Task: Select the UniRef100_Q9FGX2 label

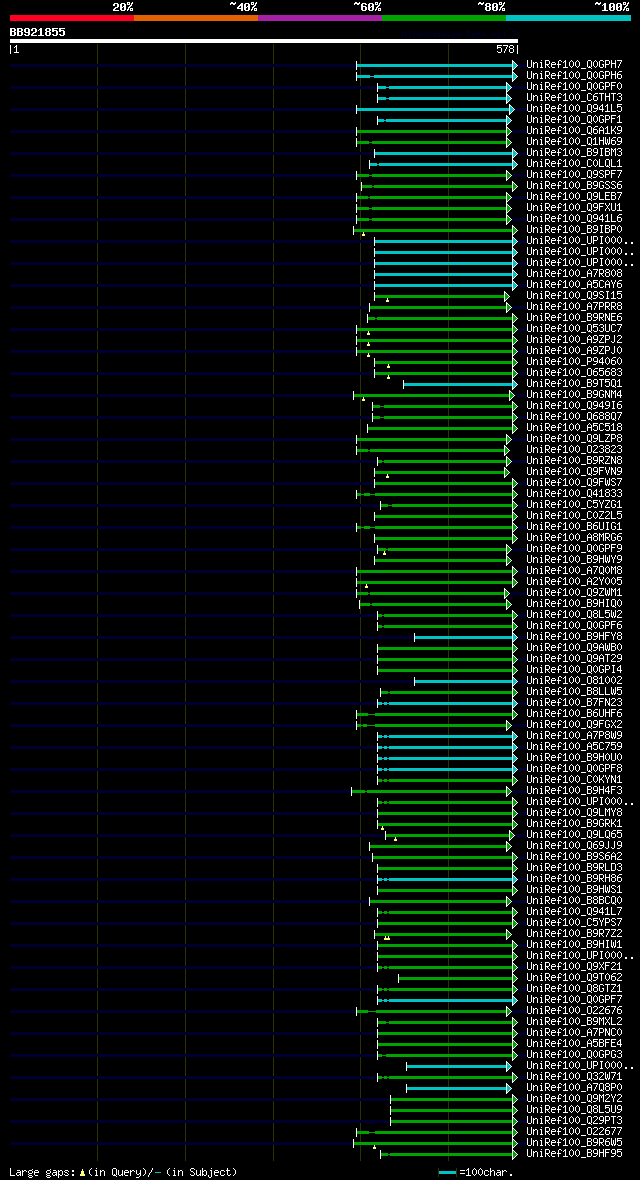Action: [574, 725]
